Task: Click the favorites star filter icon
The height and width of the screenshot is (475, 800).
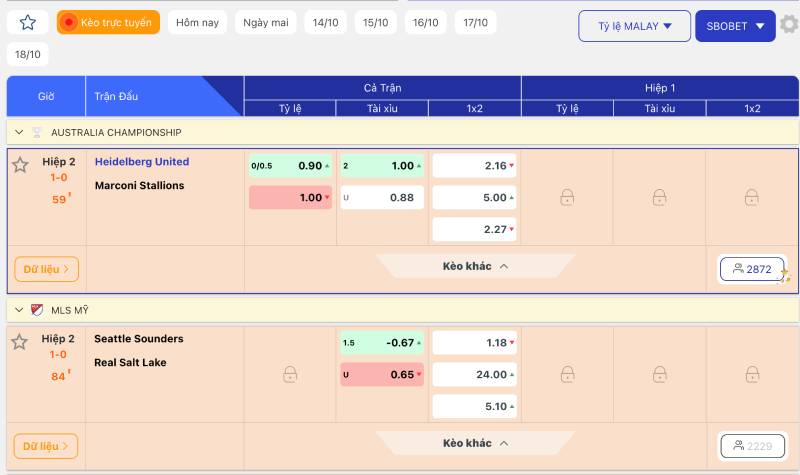Action: click(x=28, y=22)
